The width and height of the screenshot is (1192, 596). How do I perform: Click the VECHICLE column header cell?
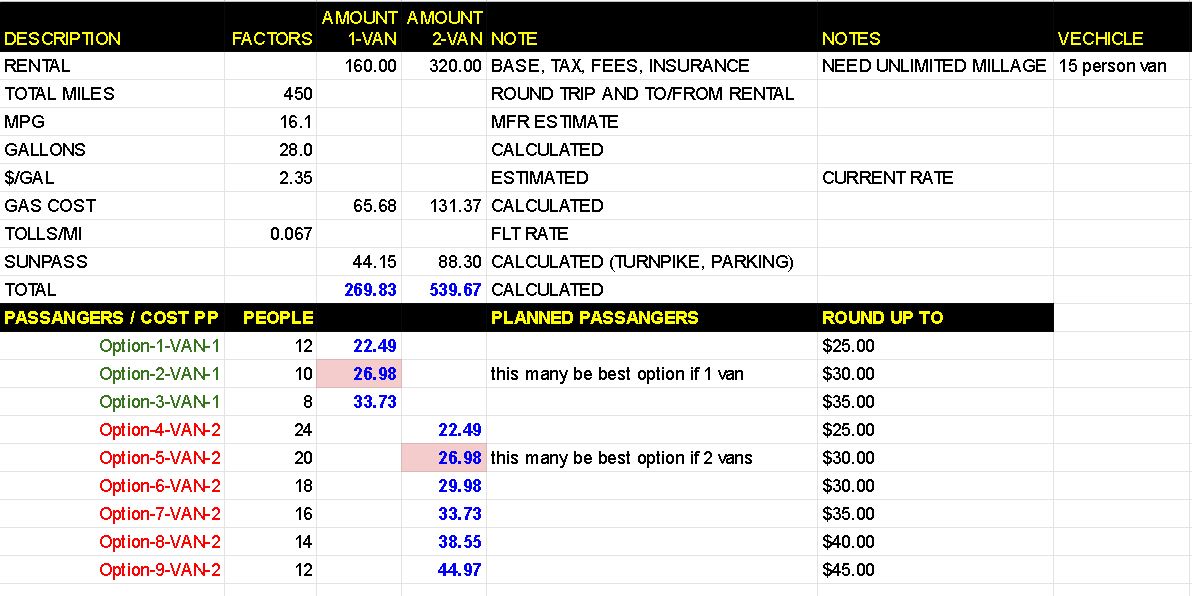[1099, 39]
